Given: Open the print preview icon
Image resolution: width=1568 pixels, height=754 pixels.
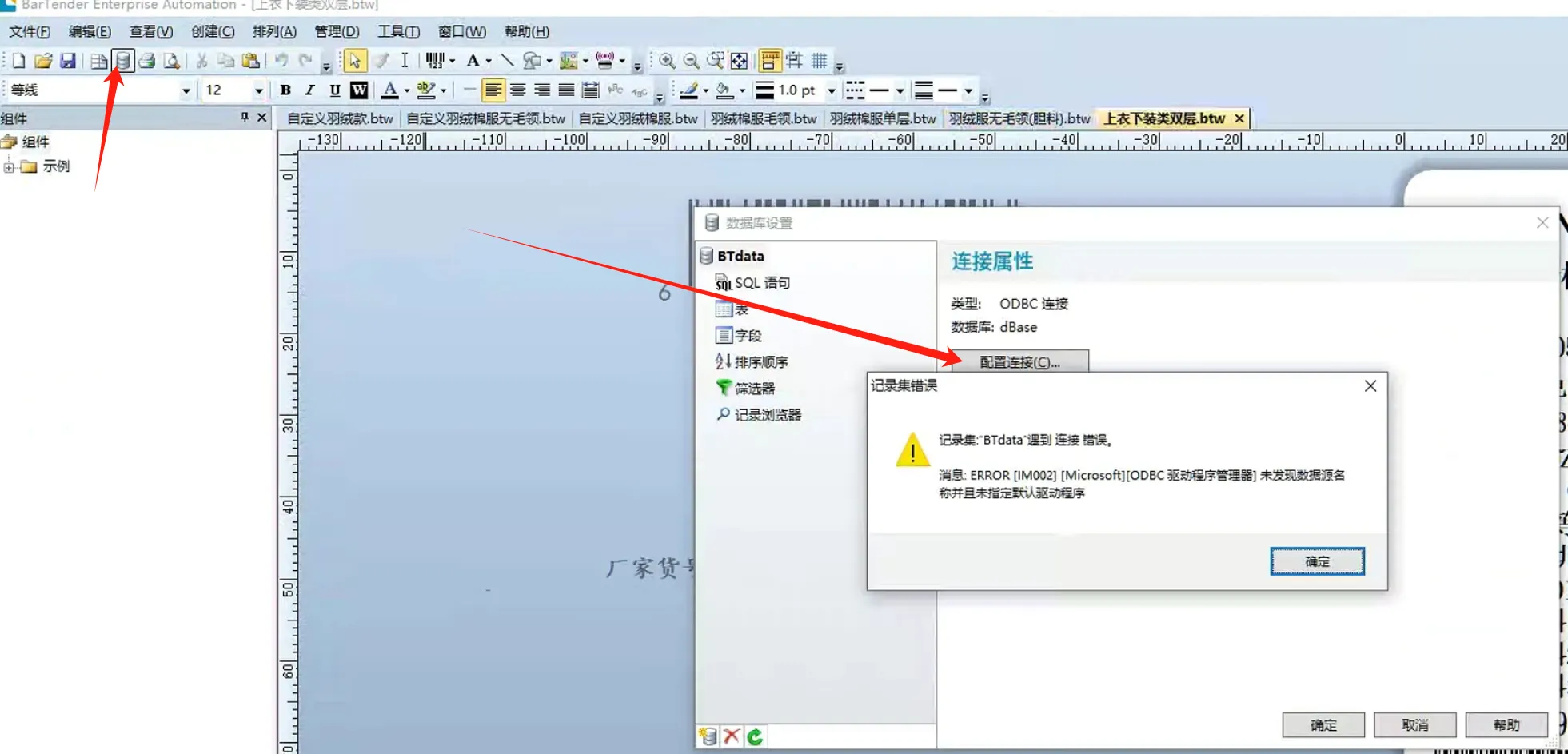Looking at the screenshot, I should (x=171, y=61).
